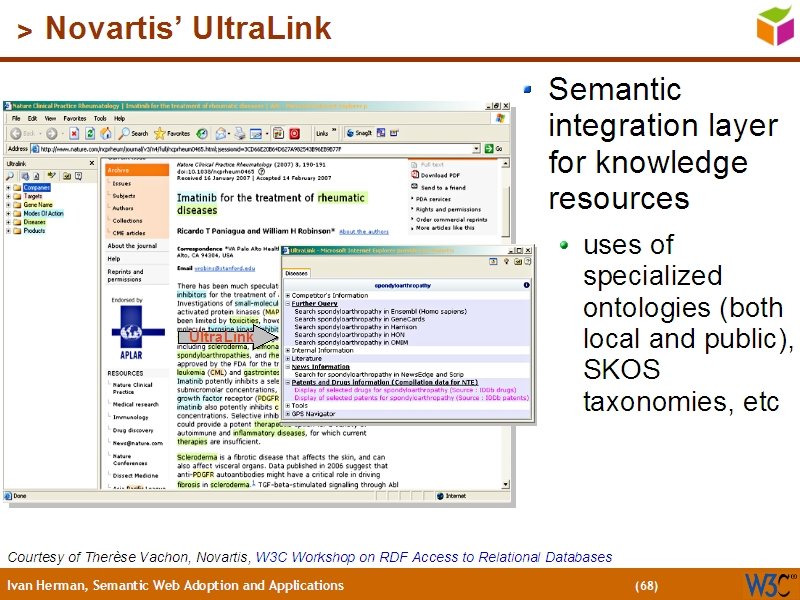Click the Ultralink panel magnifier icon
The image size is (800, 600).
pyautogui.click(x=9, y=177)
